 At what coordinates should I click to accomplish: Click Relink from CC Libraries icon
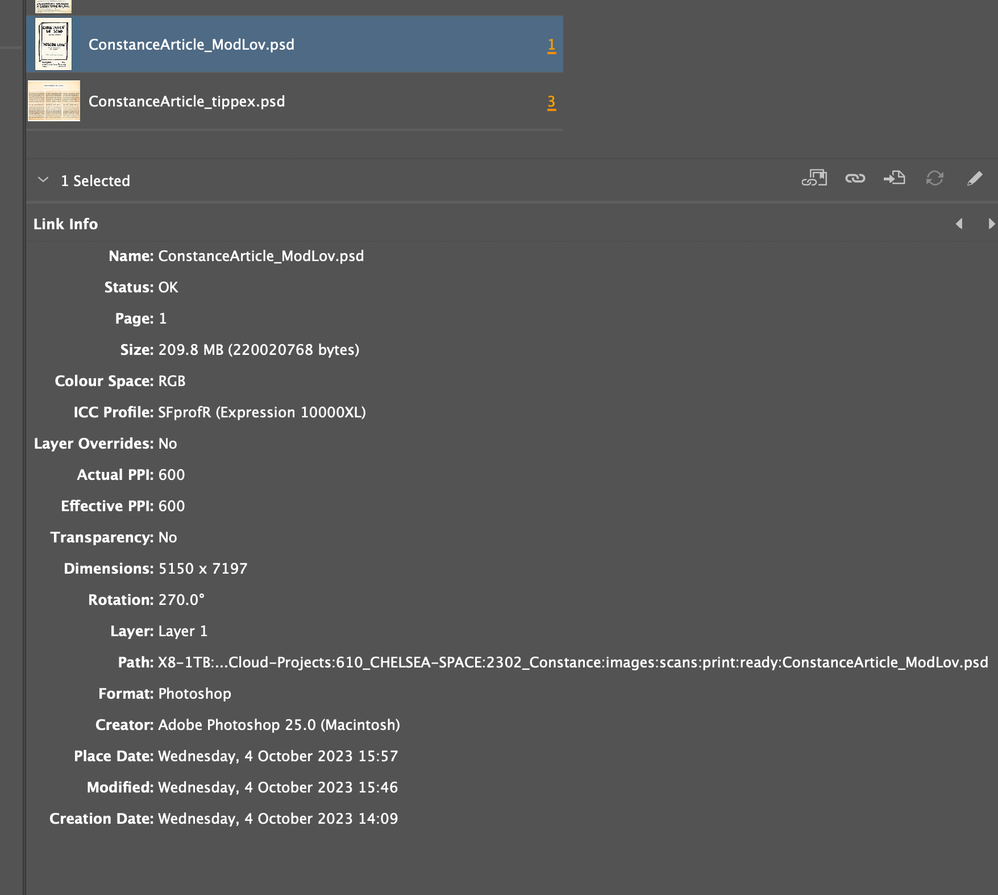(x=814, y=179)
